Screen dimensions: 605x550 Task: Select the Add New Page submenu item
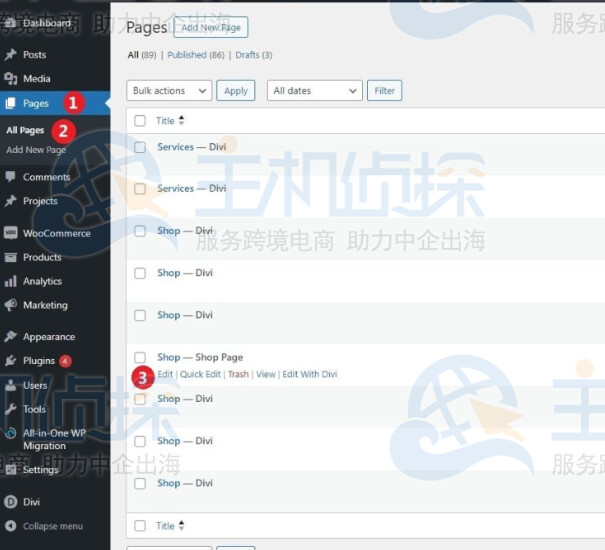(x=36, y=150)
